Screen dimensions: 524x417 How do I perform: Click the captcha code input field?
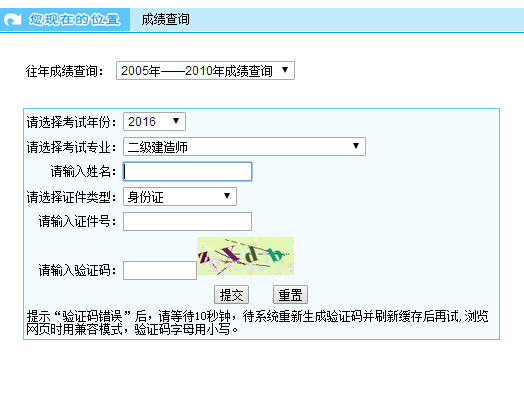(160, 271)
